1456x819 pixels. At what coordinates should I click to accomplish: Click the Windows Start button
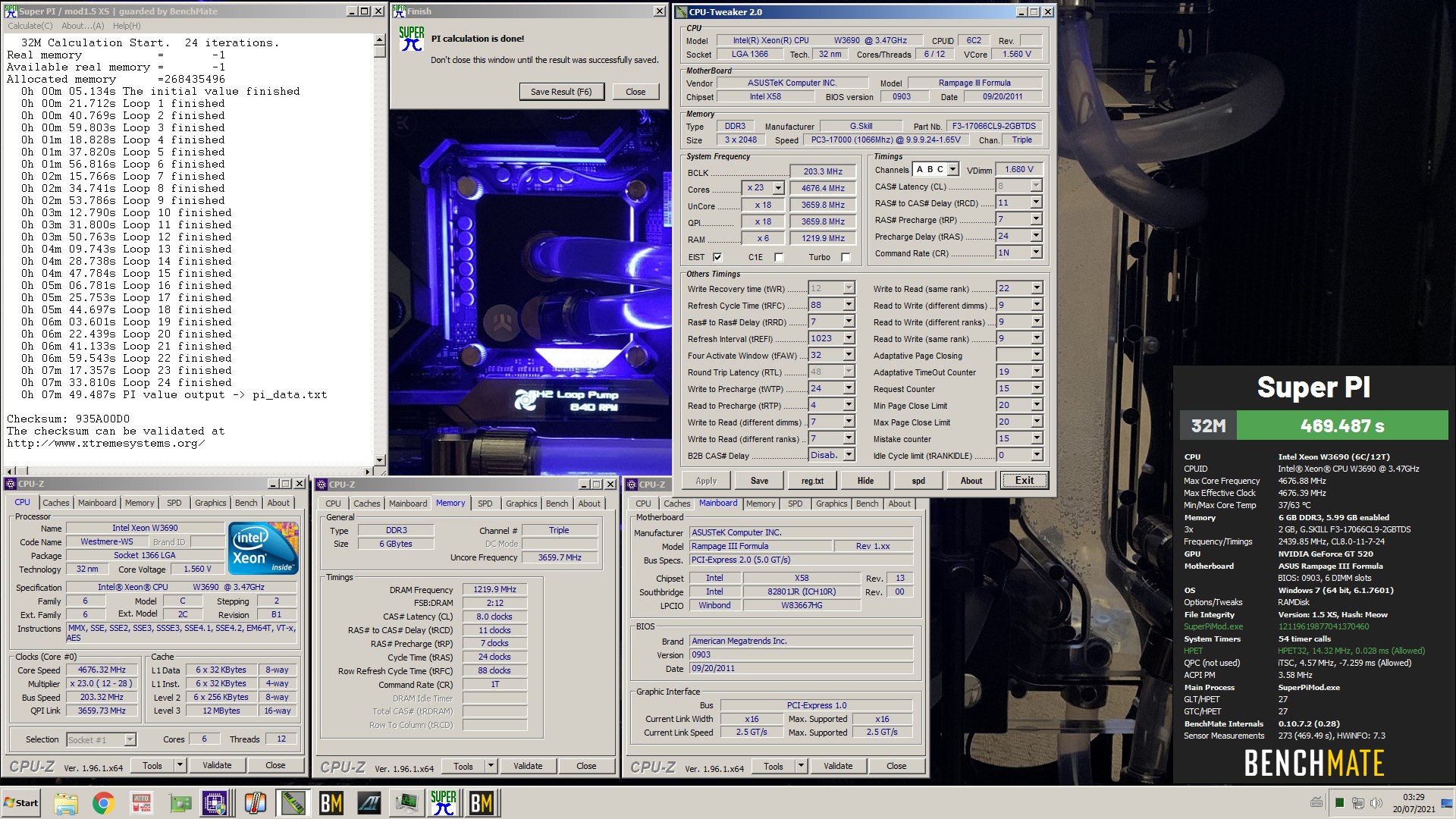click(x=21, y=803)
